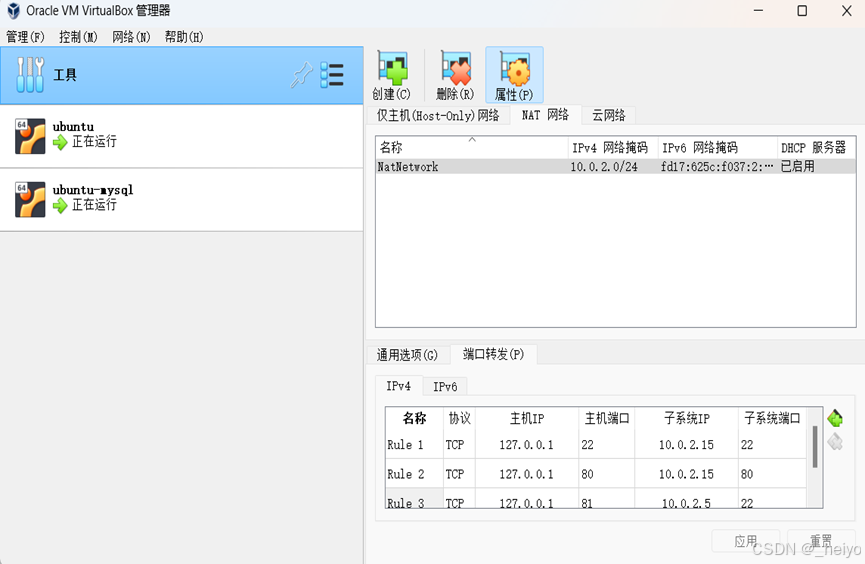Select the ubuntu-mysql VM icon
The width and height of the screenshot is (865, 564).
point(30,199)
